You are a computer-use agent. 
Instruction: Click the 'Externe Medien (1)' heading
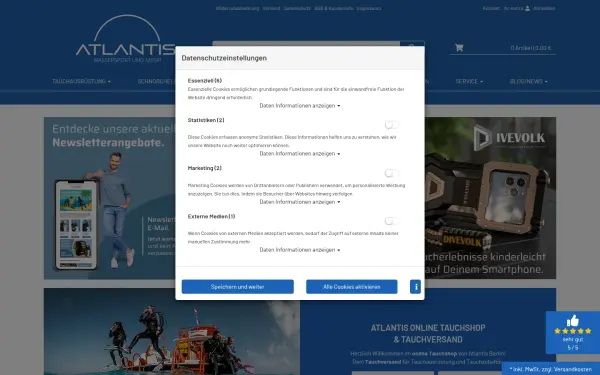[211, 217]
